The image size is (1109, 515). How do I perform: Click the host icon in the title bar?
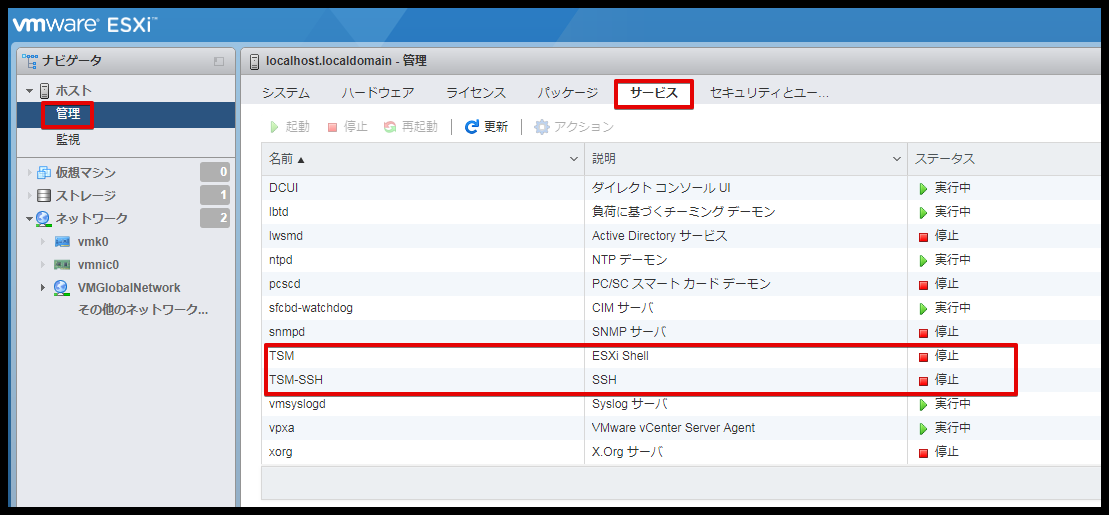[255, 62]
